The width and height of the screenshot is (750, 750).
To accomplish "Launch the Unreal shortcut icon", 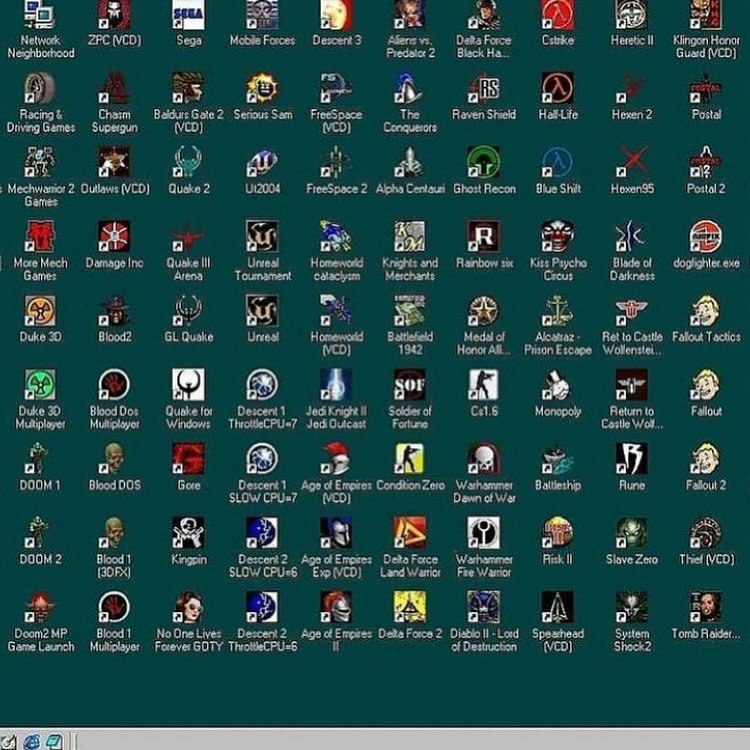I will 262,311.
